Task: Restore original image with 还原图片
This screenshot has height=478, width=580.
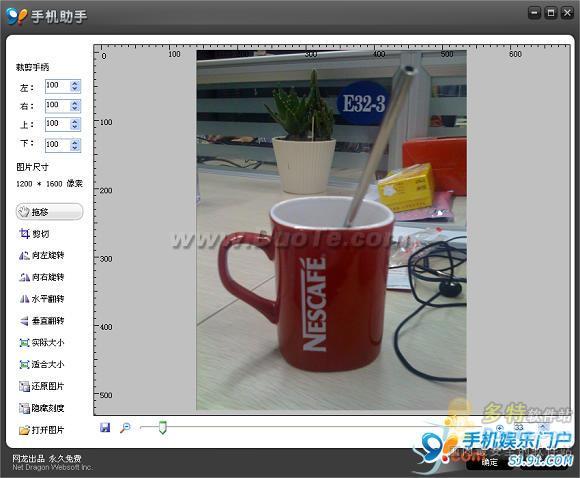Action: pyautogui.click(x=41, y=386)
